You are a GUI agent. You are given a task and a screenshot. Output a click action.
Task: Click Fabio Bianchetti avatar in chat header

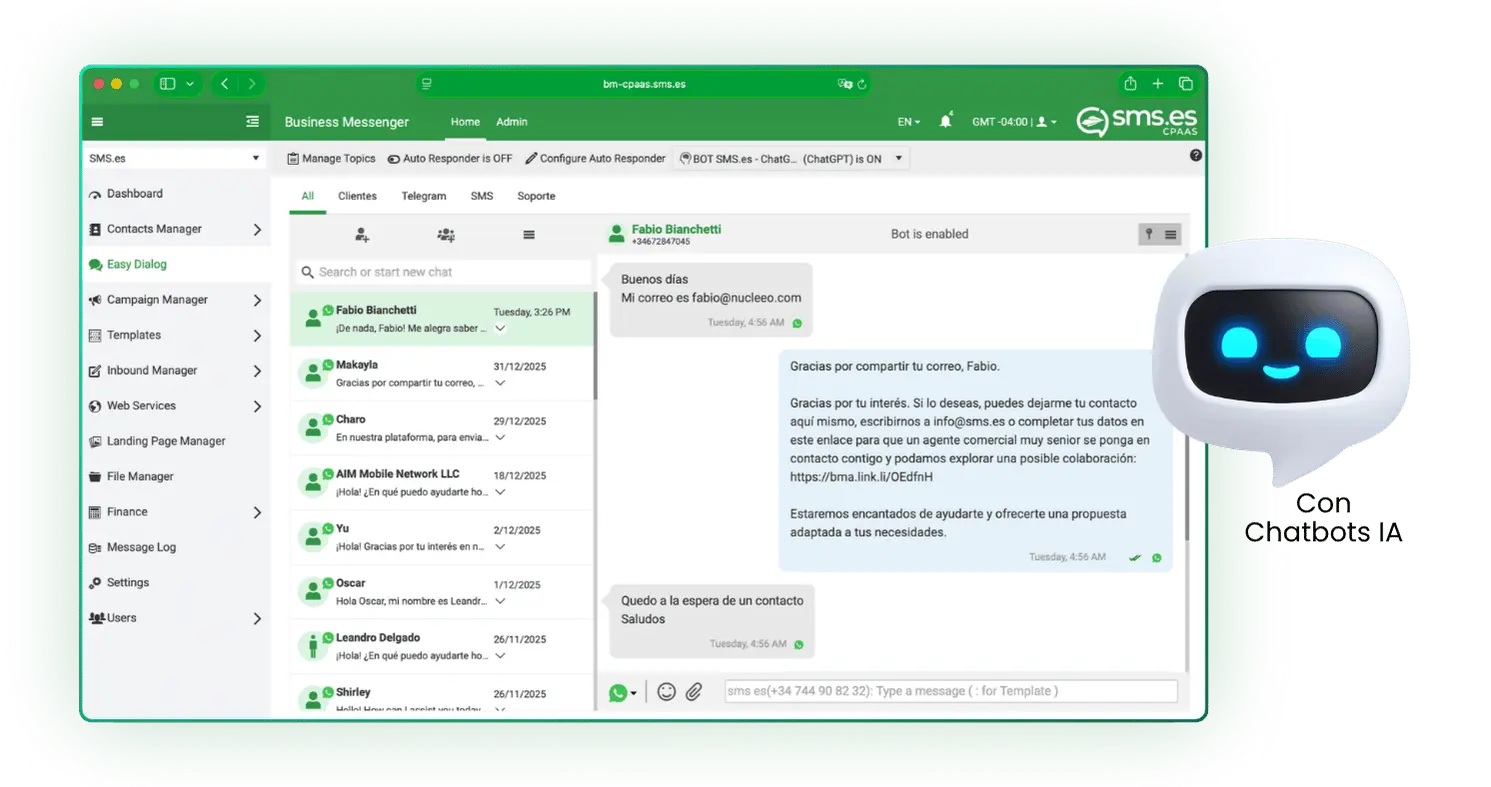(617, 234)
